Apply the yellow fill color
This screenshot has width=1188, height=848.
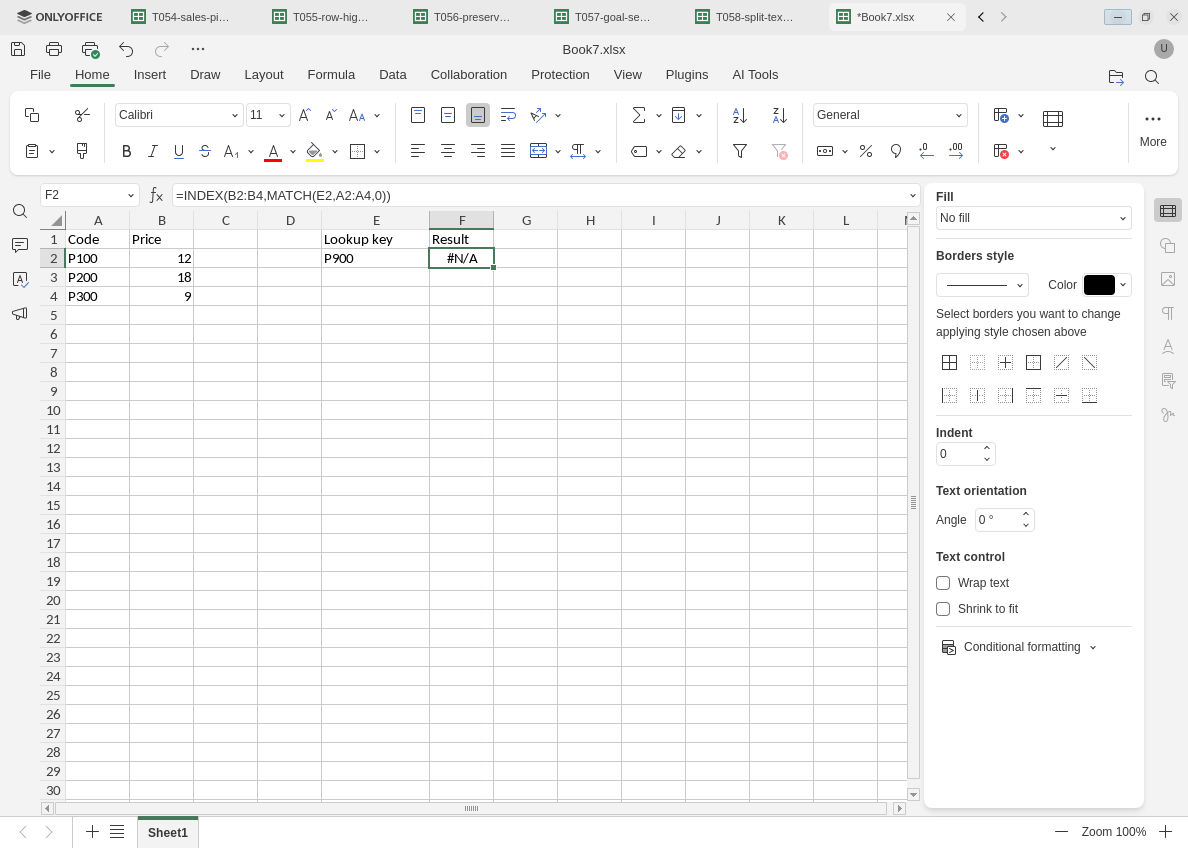[314, 152]
